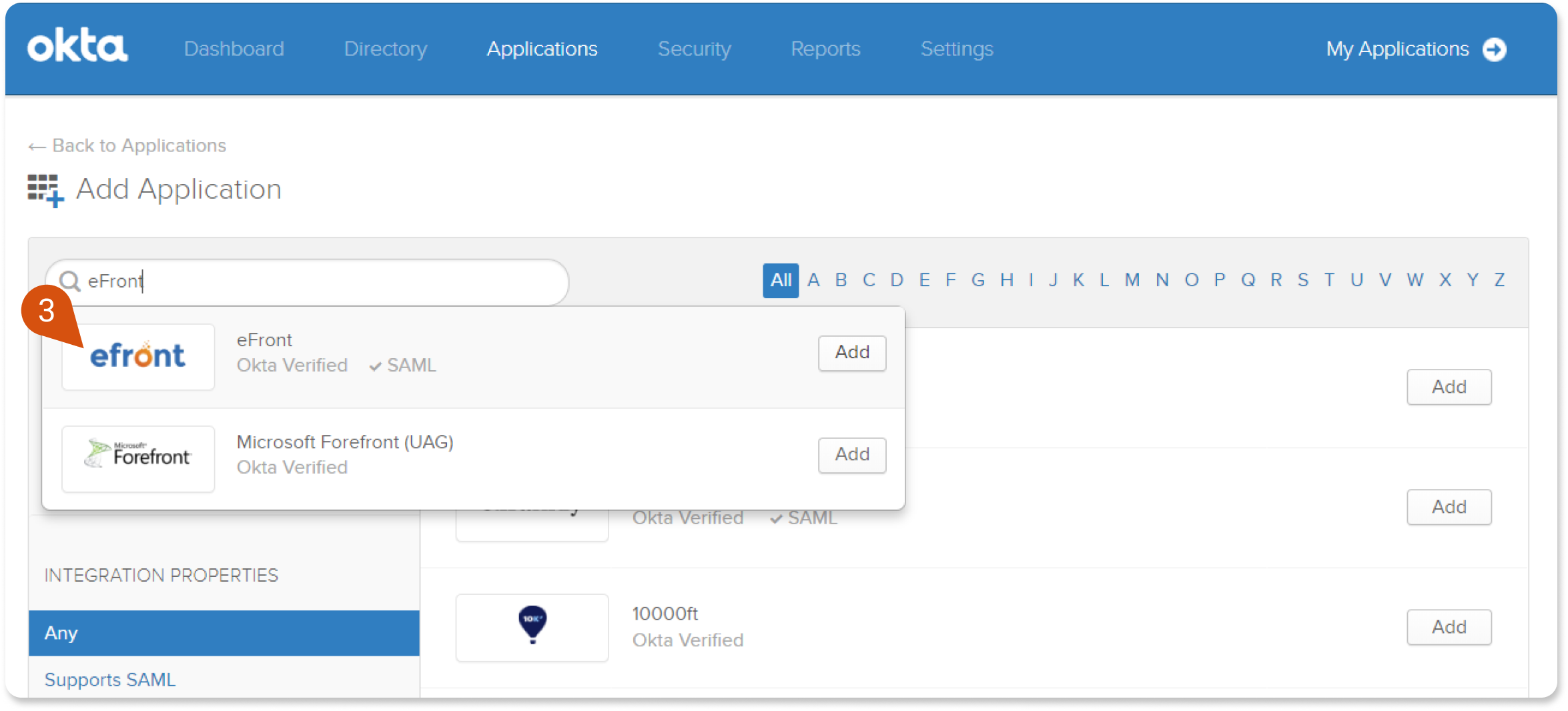Image resolution: width=1568 pixels, height=711 pixels.
Task: Filter applications by letter X
Action: 1445,280
